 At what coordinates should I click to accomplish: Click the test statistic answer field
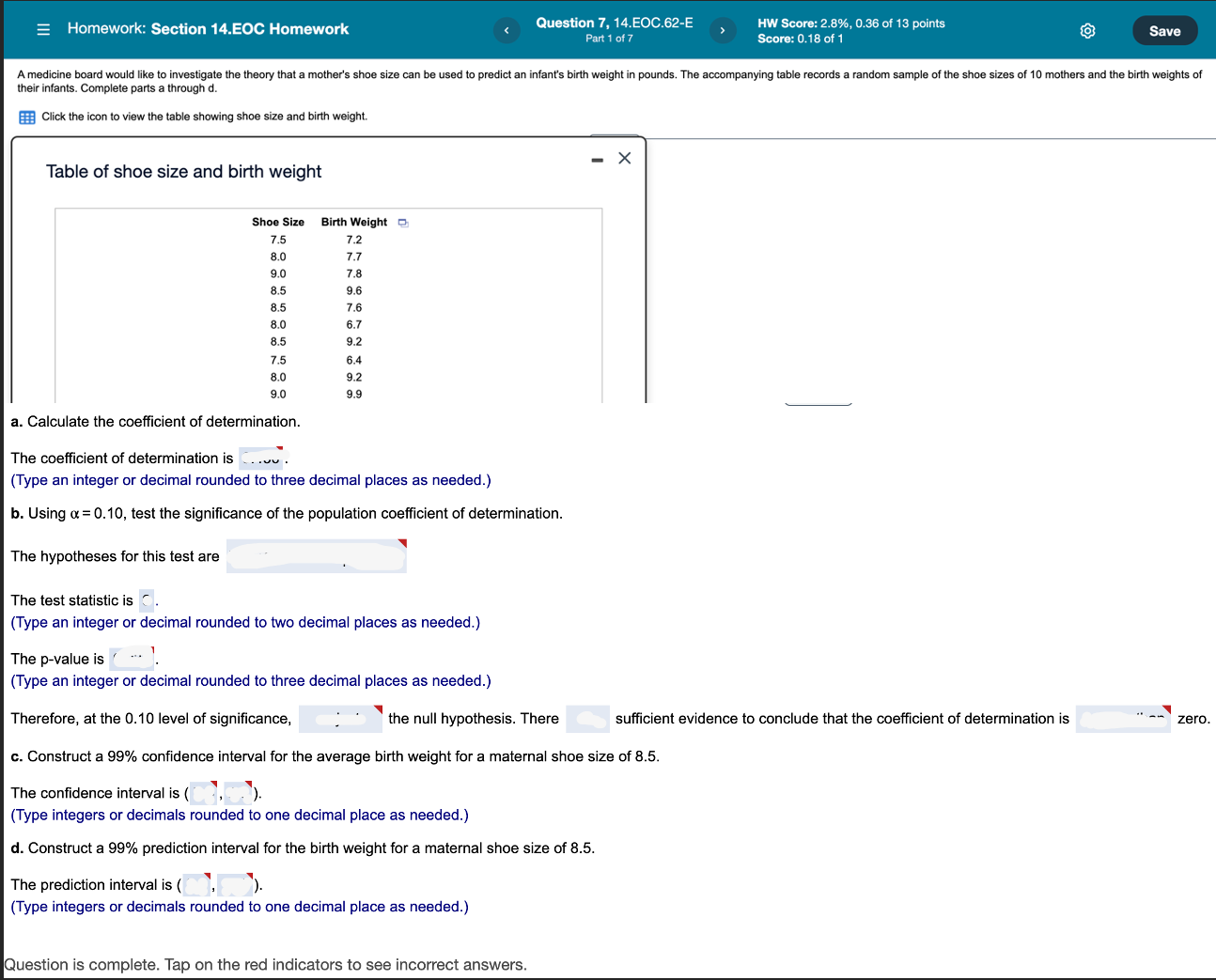(x=146, y=599)
